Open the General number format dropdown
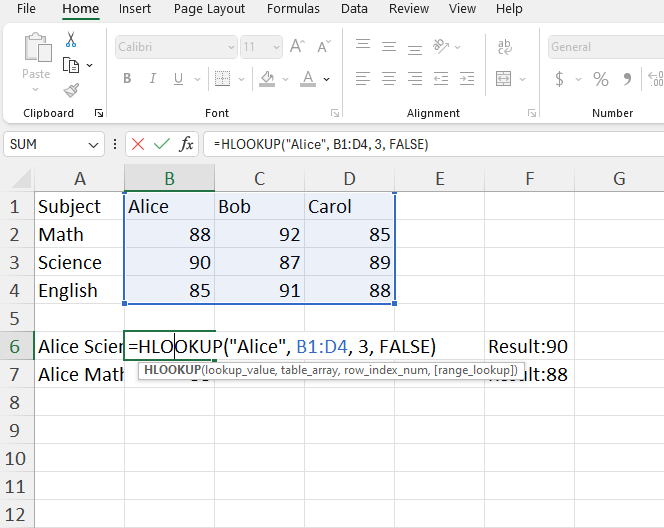 (605, 47)
